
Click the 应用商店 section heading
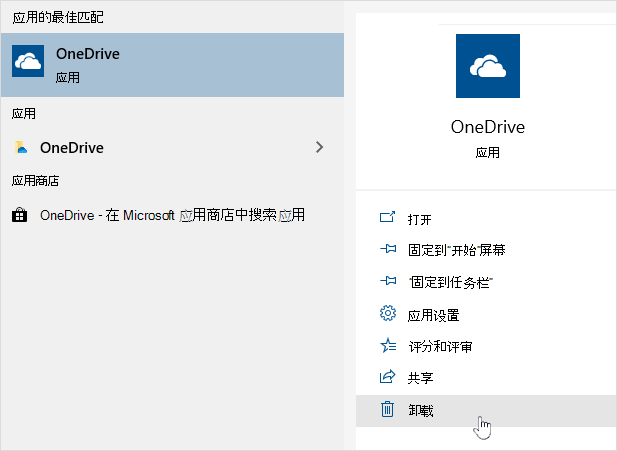click(35, 181)
